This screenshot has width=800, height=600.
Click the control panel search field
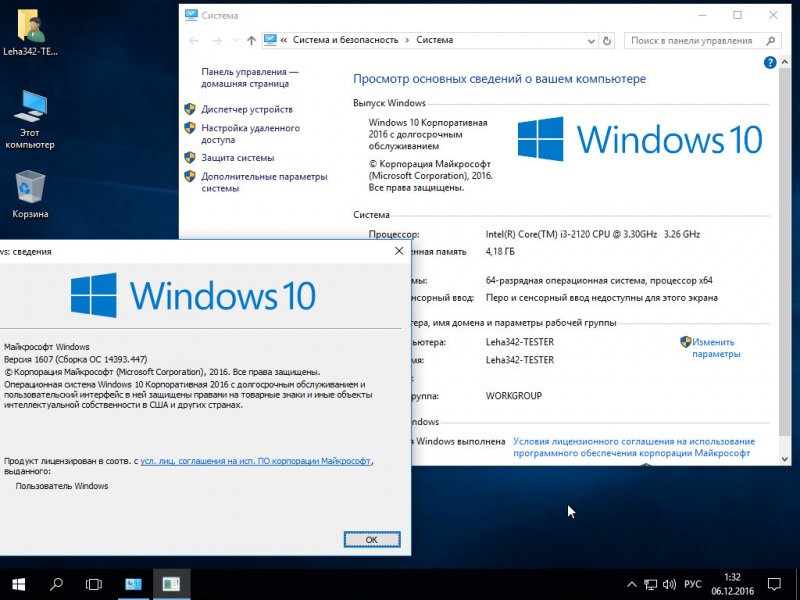click(703, 41)
